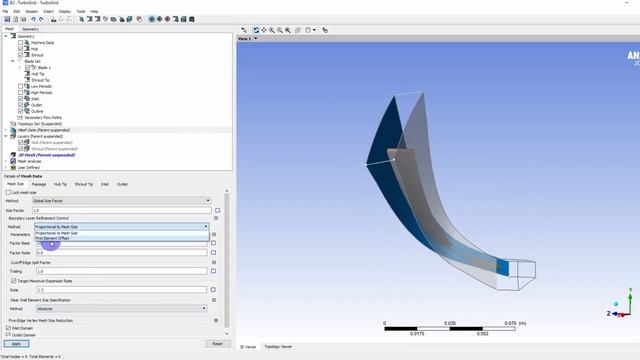Click the Size Factor input field
Viewport: 640px width, 360px height.
click(122, 210)
